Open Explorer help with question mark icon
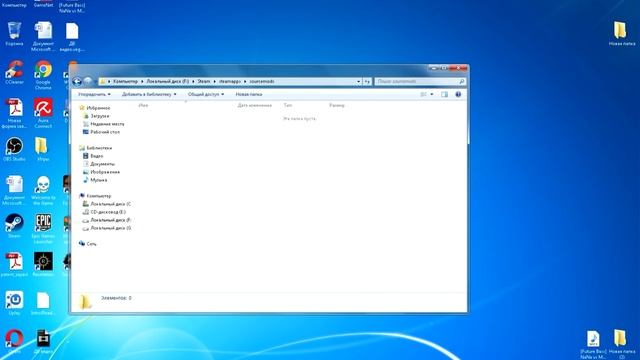Screen dimensions: 640x360 [x=458, y=94]
